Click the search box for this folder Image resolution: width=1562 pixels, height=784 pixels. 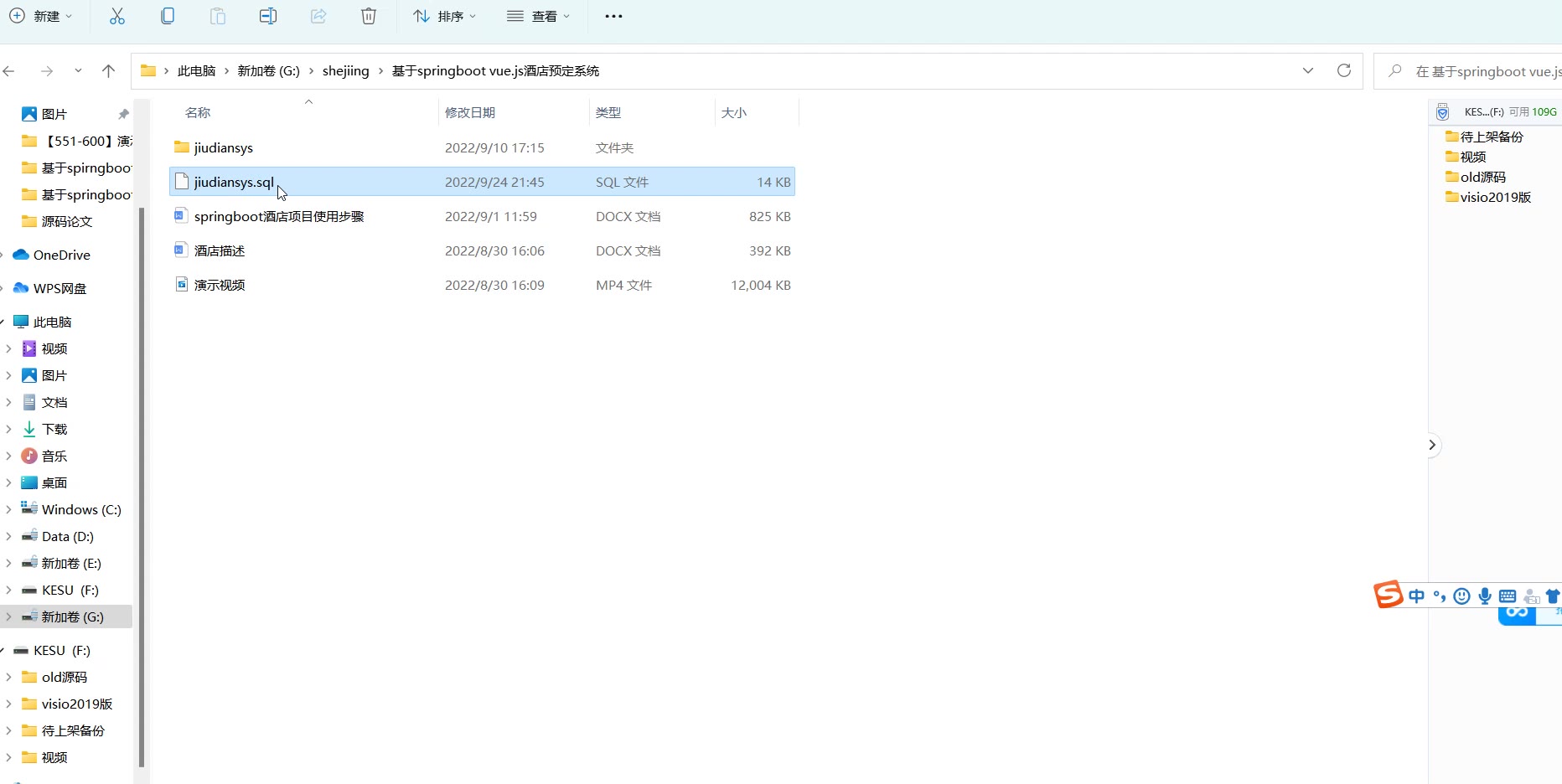1468,71
